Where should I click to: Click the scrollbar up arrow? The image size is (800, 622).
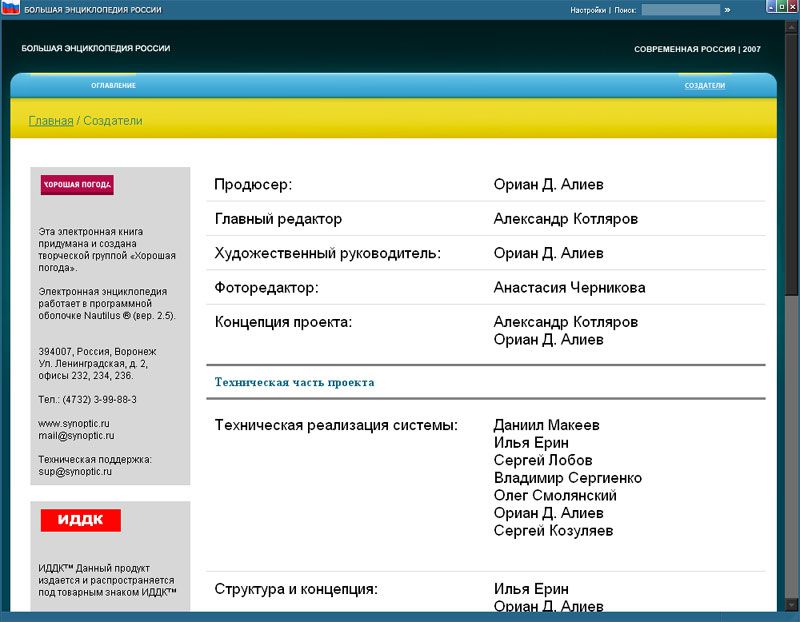click(x=792, y=27)
